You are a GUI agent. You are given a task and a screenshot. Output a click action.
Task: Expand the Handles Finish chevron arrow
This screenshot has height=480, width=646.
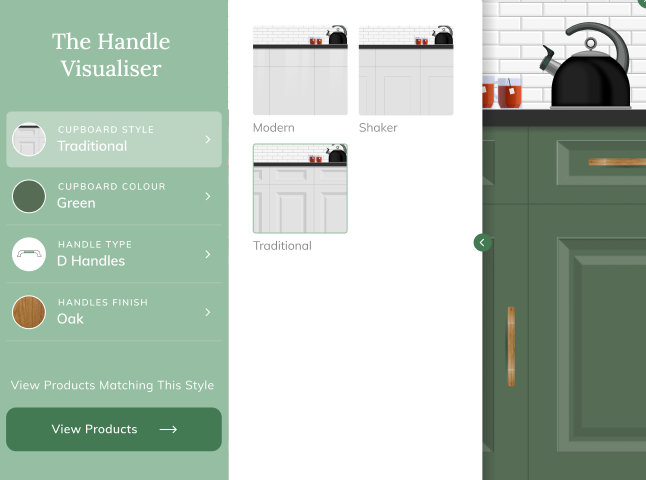pyautogui.click(x=208, y=312)
